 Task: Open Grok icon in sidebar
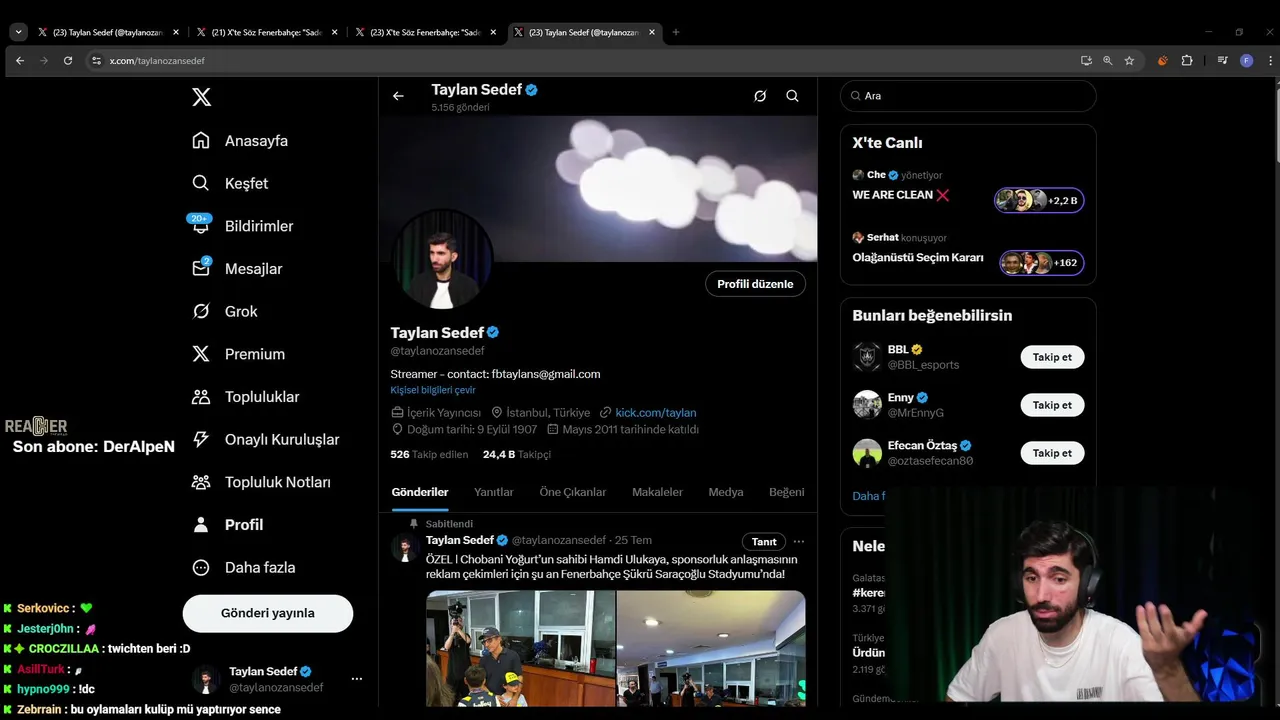201,311
